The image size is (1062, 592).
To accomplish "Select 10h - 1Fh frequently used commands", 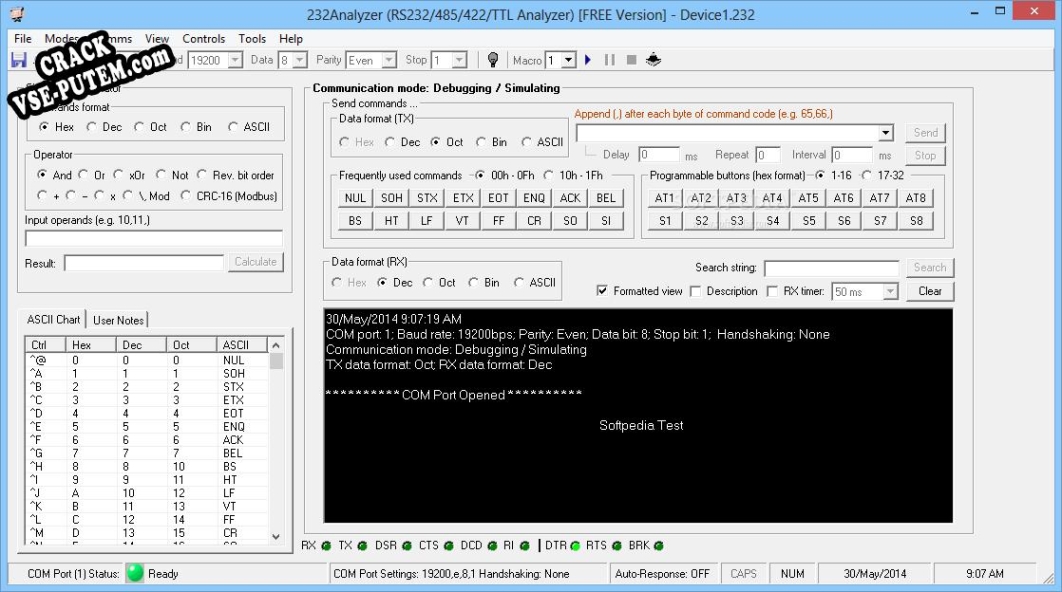I will [x=548, y=175].
